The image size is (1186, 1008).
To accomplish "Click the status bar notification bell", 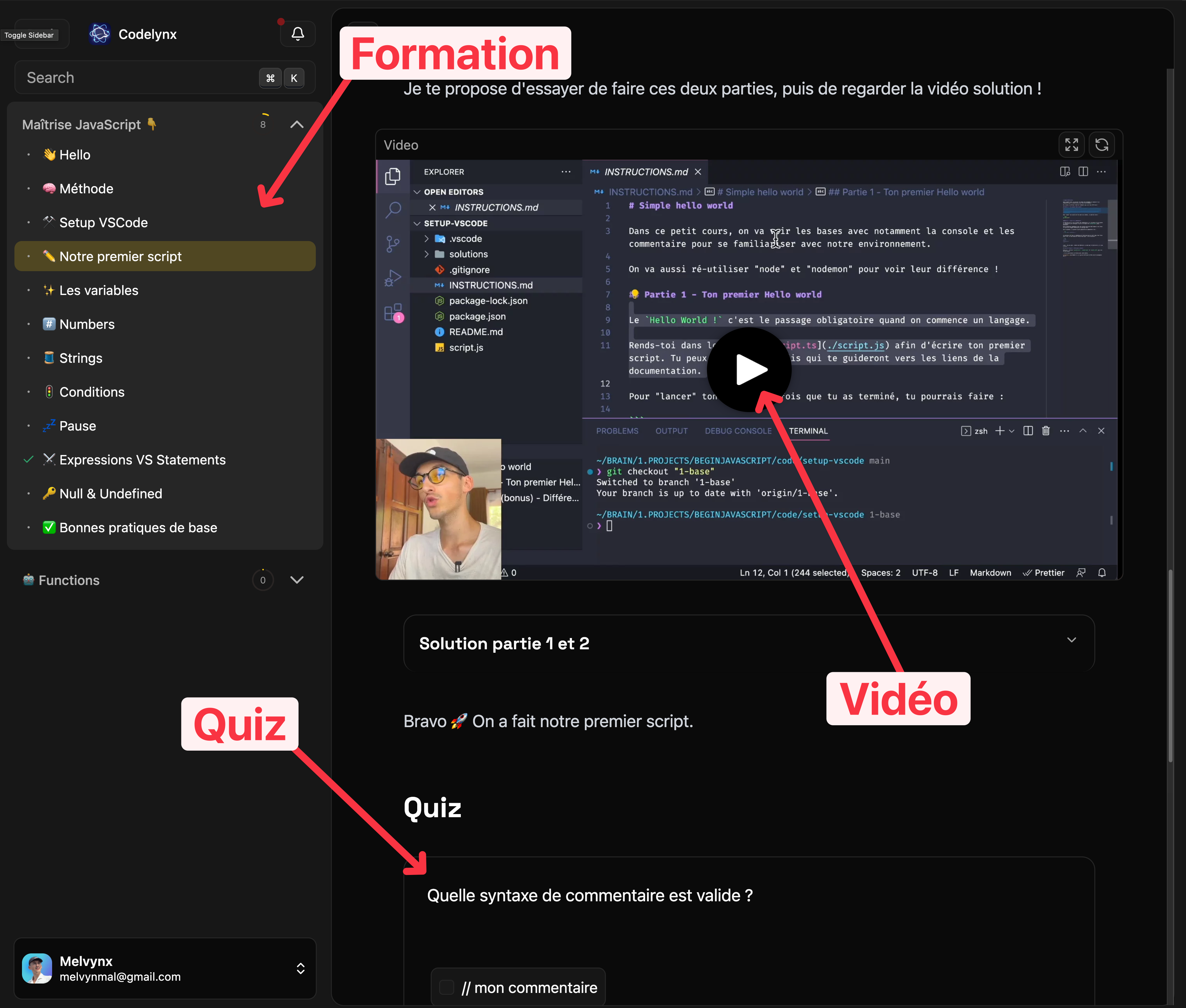I will click(x=1102, y=573).
